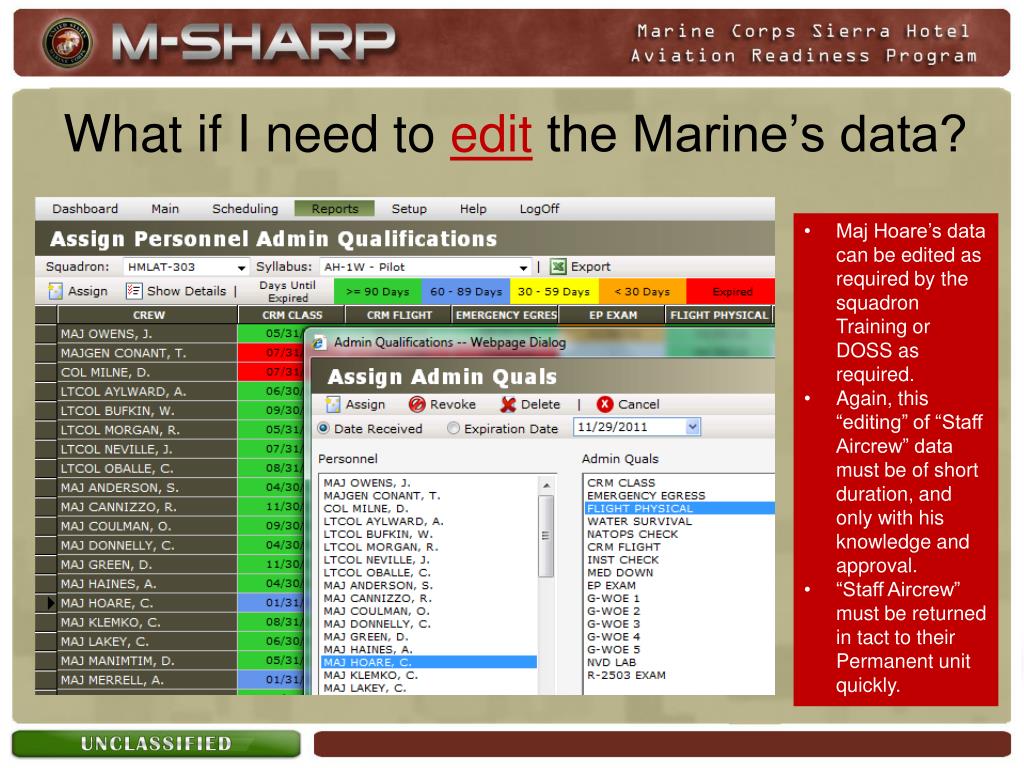Click the Personnel list scrollbar thumb
1024x768 pixels.
[x=546, y=536]
